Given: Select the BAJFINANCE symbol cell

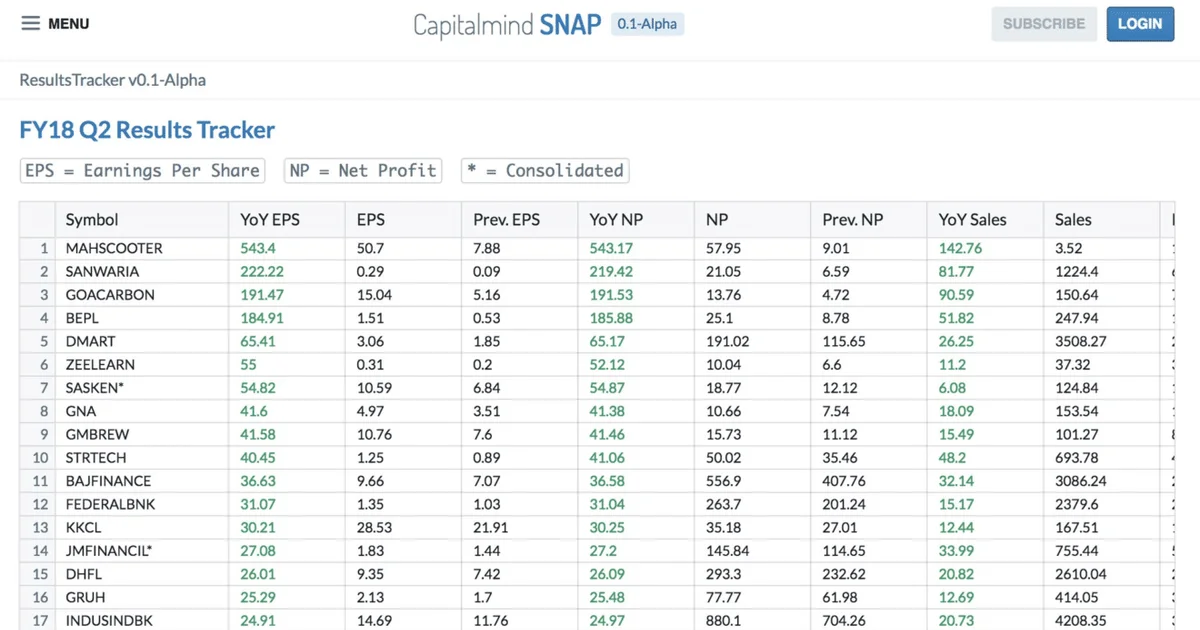Looking at the screenshot, I should click(x=143, y=481).
